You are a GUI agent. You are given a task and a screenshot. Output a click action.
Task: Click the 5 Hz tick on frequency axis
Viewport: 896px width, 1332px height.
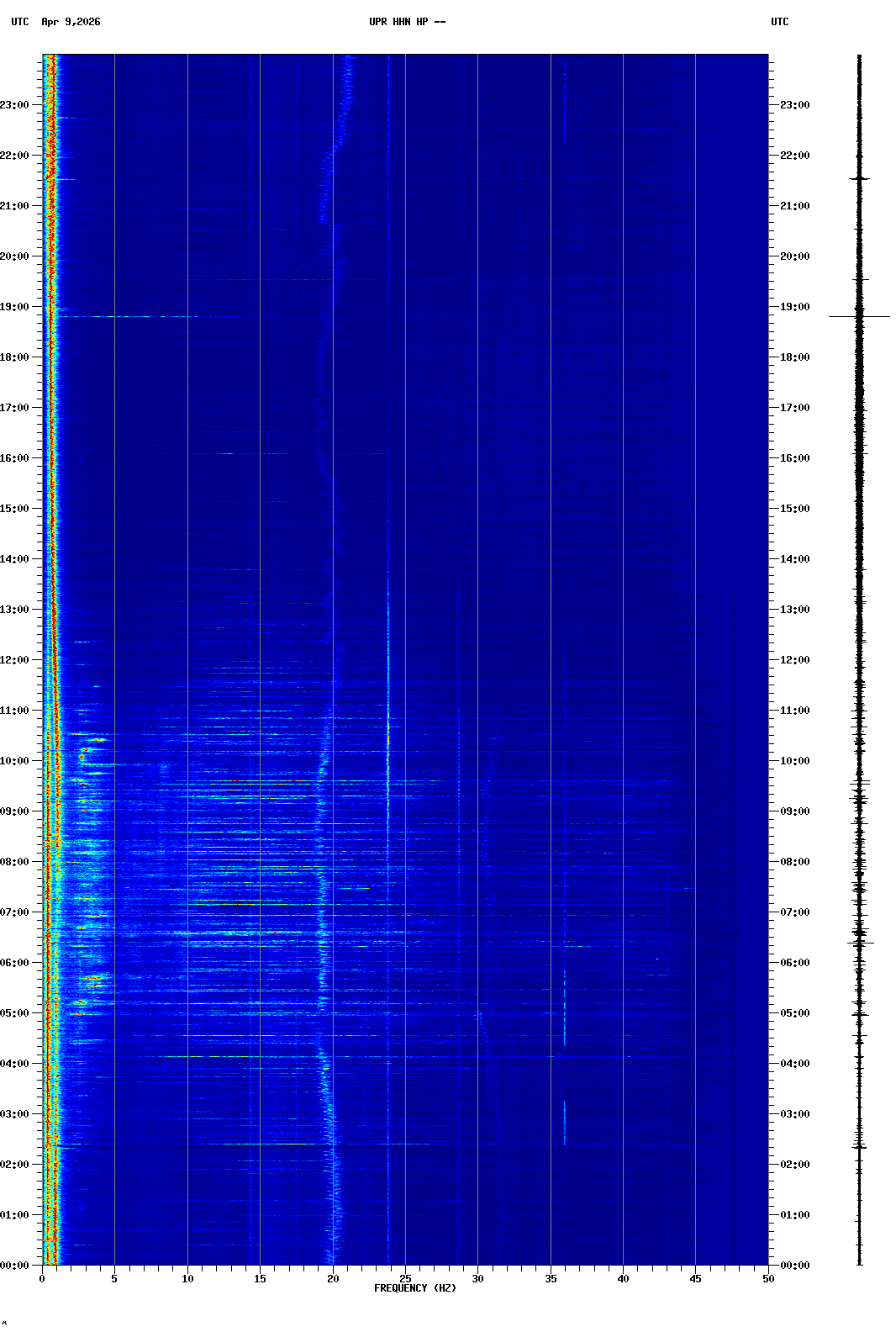pyautogui.click(x=114, y=1278)
